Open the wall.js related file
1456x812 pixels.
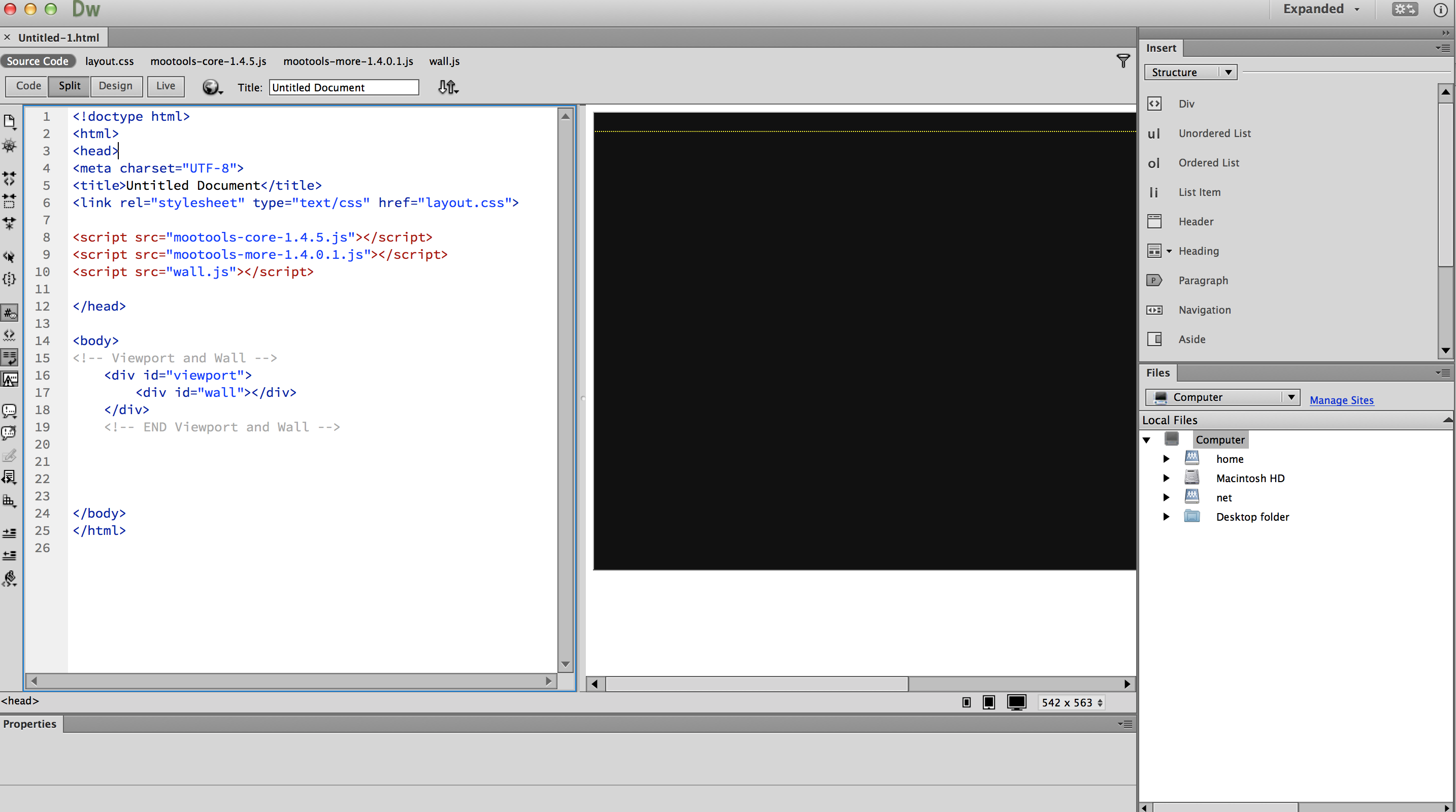[444, 61]
